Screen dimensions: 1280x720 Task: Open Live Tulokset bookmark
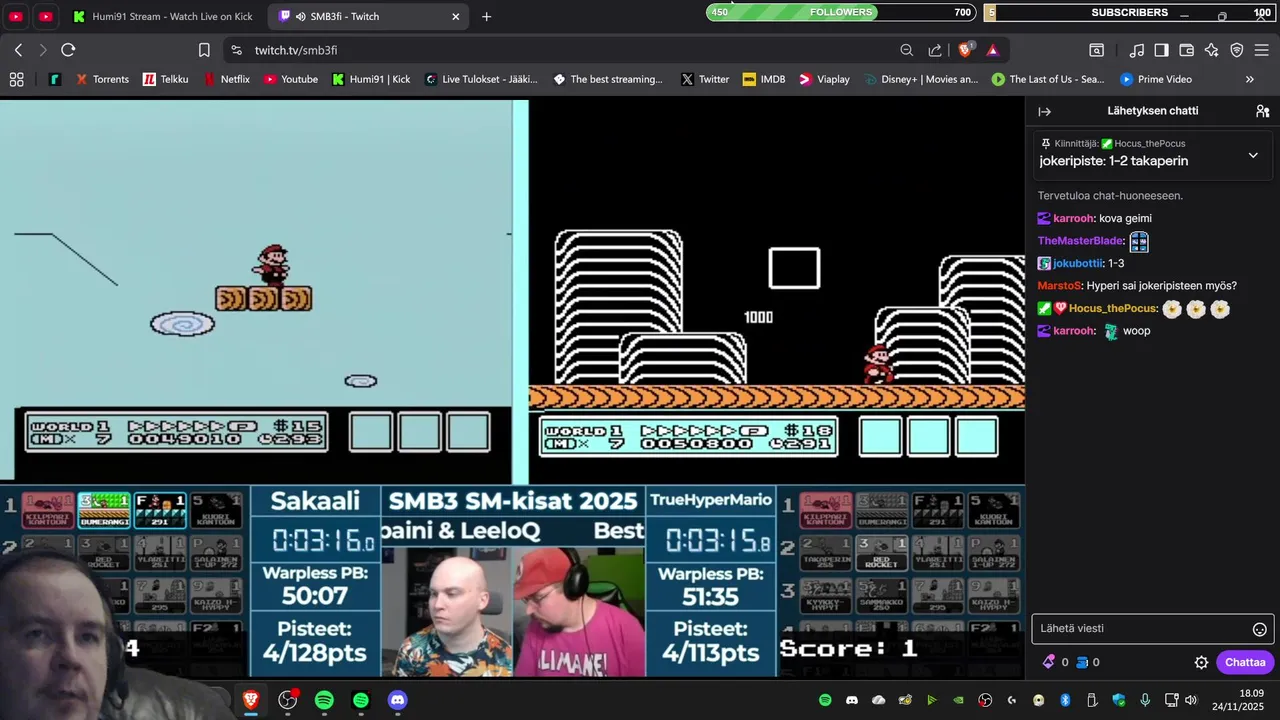[x=481, y=79]
